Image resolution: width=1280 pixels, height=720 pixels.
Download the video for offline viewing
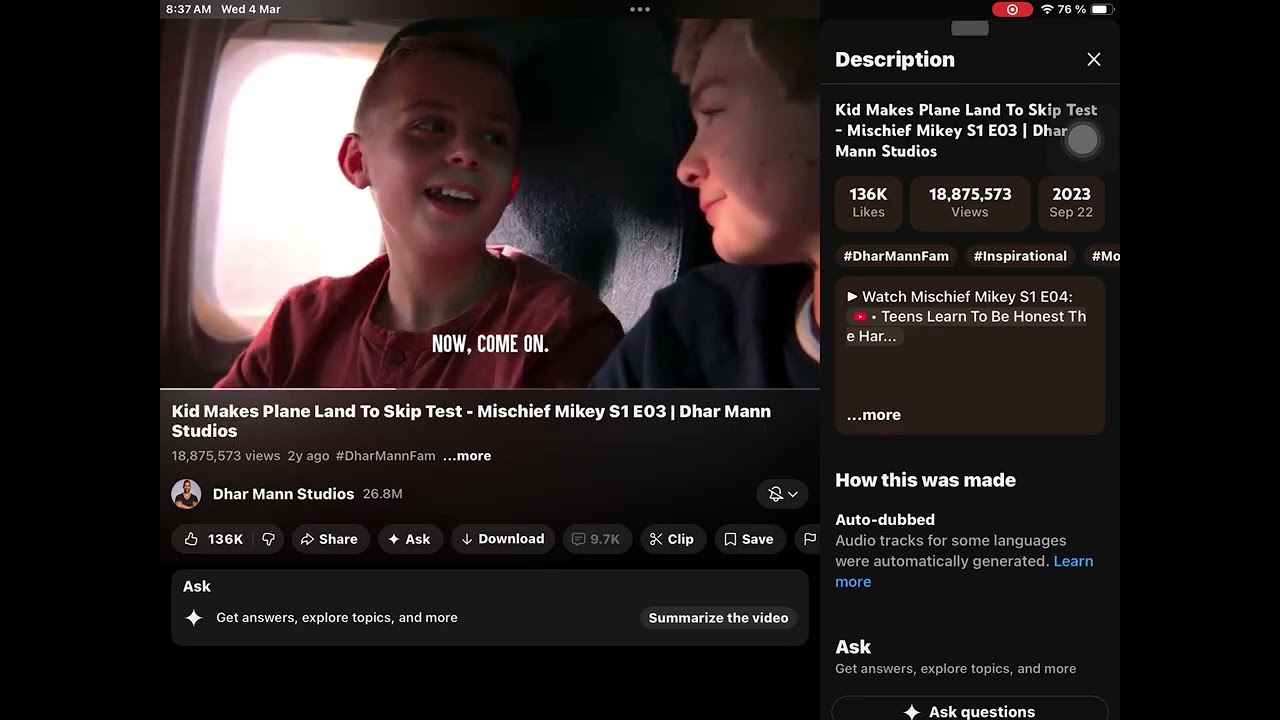pos(503,539)
